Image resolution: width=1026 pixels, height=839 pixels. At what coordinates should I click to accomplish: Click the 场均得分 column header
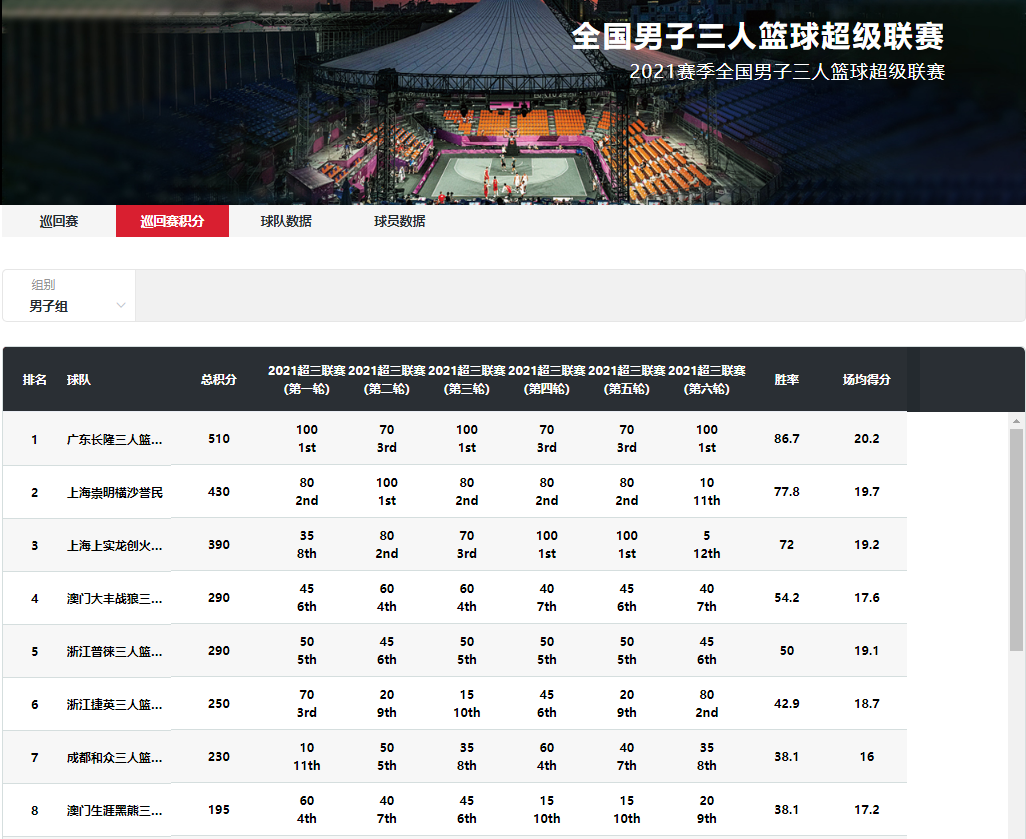coord(866,380)
